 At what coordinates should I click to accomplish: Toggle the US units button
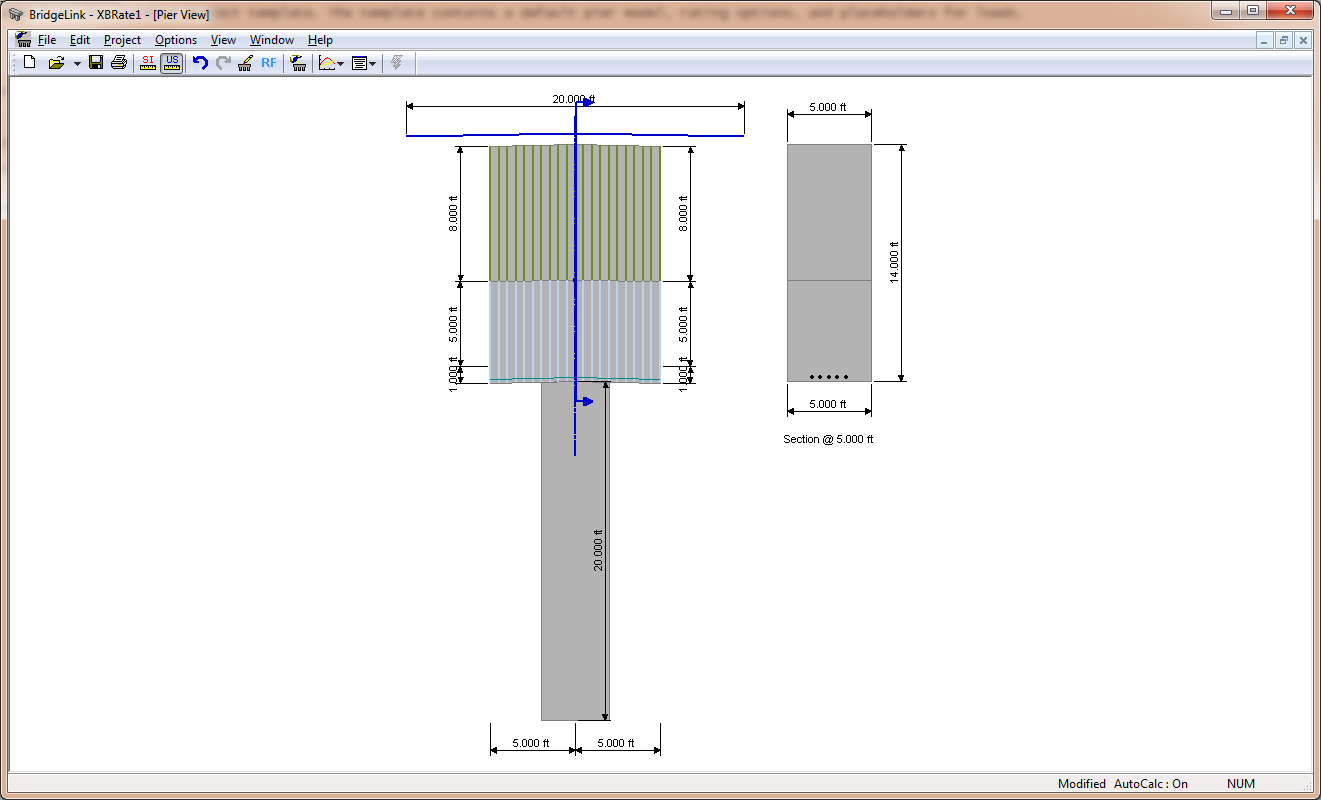pos(172,63)
